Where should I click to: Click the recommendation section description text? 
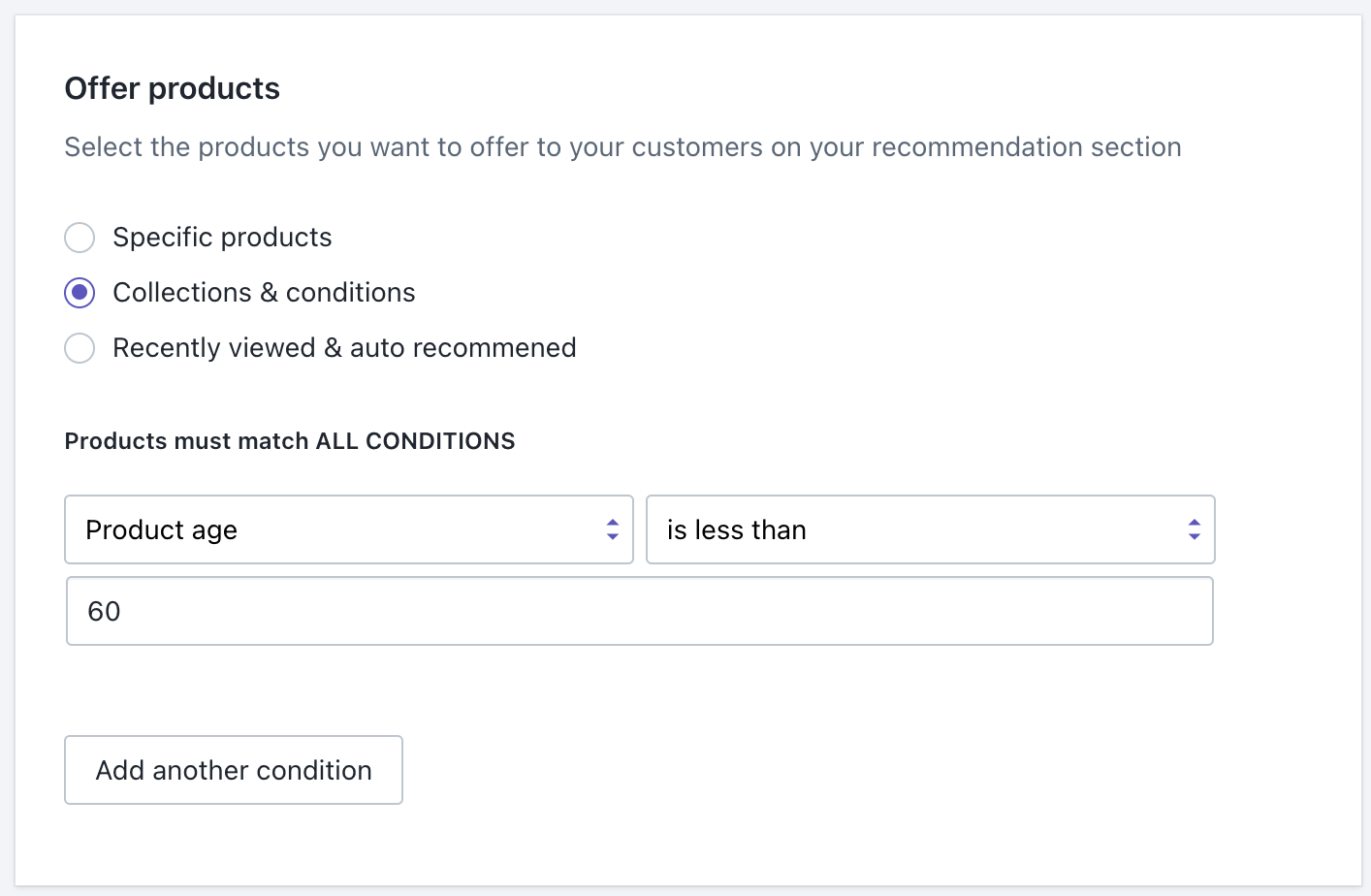[622, 147]
